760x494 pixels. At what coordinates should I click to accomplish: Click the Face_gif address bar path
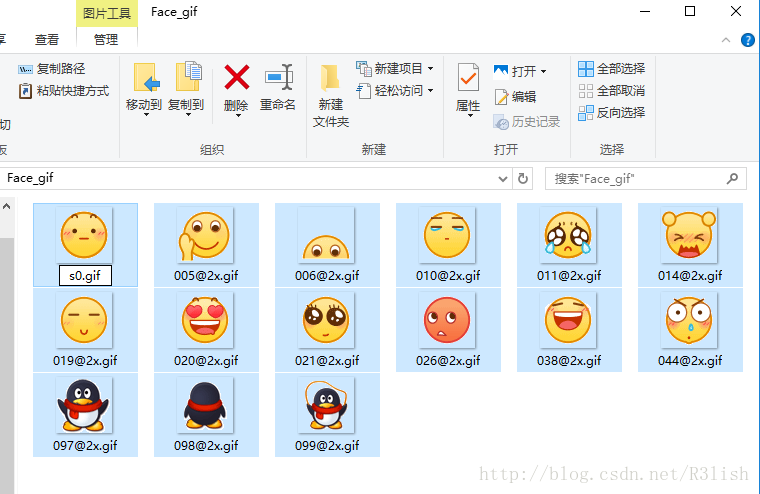[x=30, y=178]
